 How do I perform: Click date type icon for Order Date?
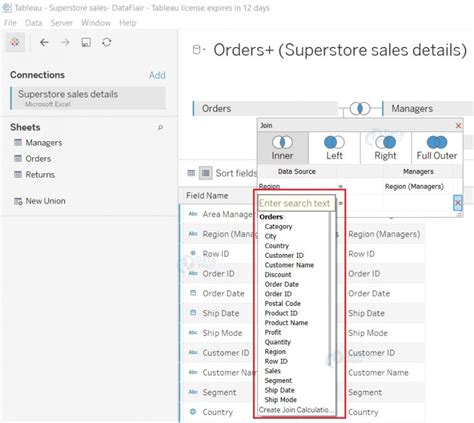(x=193, y=293)
